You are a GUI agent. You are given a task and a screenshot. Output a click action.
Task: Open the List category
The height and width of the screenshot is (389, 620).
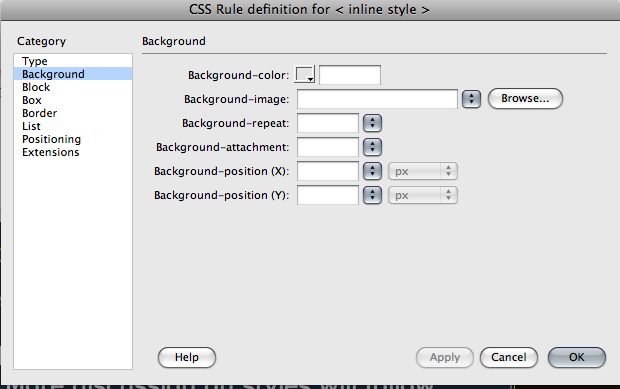[x=73, y=126]
